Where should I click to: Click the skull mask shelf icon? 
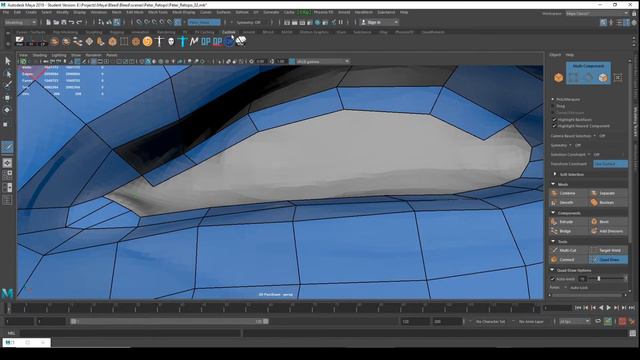pos(171,41)
